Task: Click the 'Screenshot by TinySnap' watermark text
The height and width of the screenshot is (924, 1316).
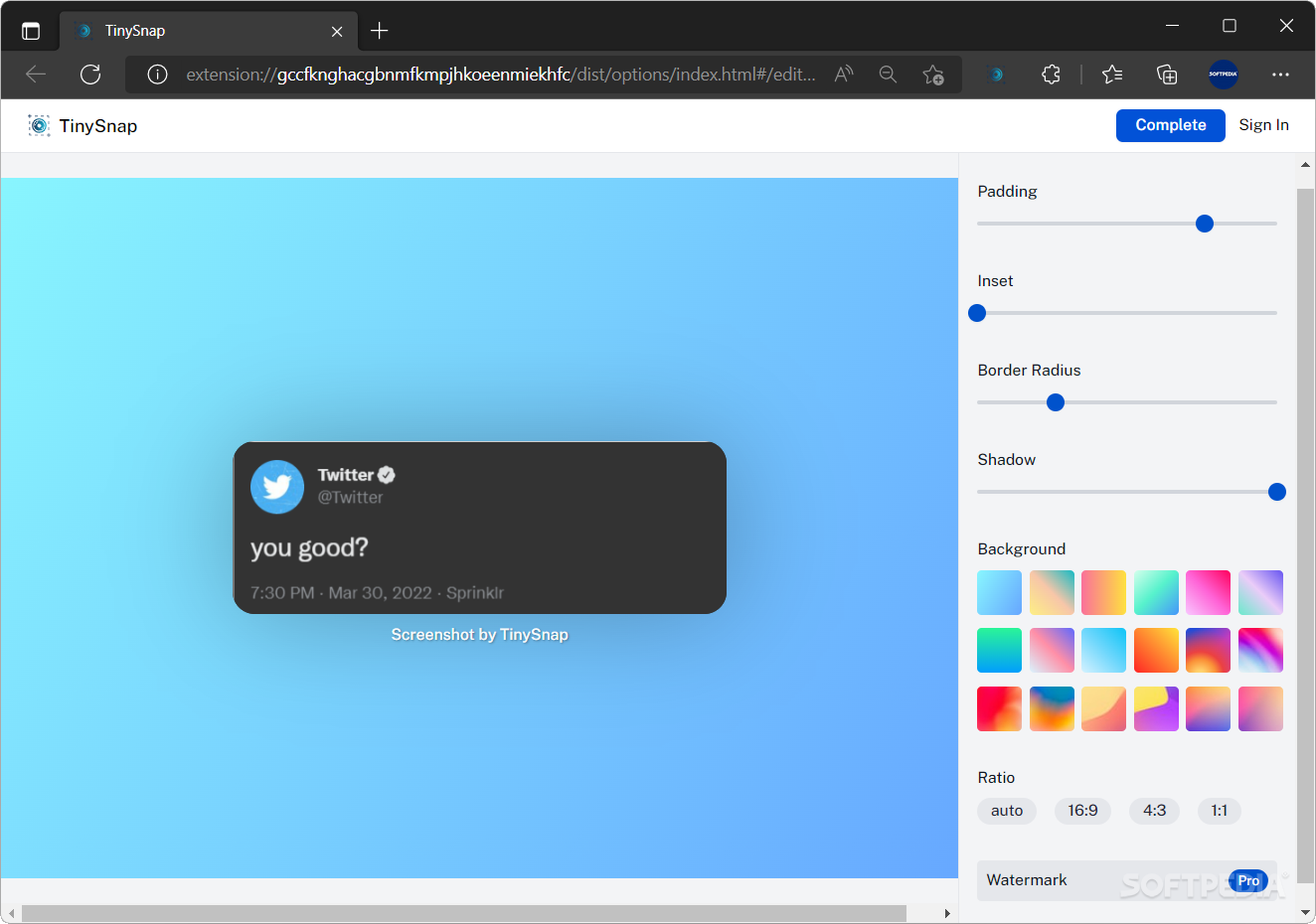Action: point(480,635)
